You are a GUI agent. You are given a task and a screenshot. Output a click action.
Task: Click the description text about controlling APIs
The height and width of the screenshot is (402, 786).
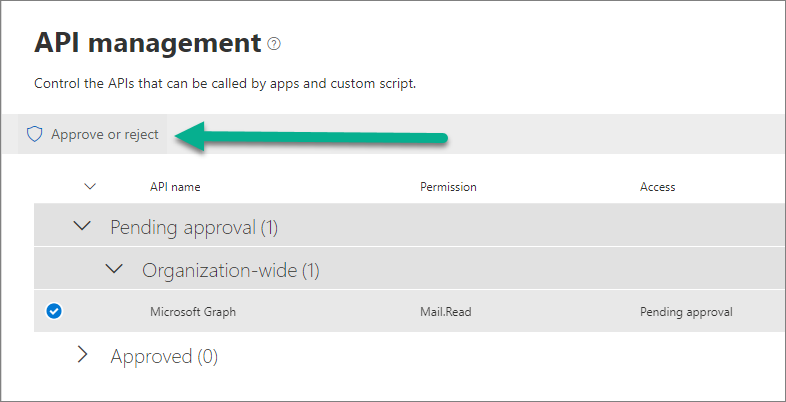click(x=225, y=83)
